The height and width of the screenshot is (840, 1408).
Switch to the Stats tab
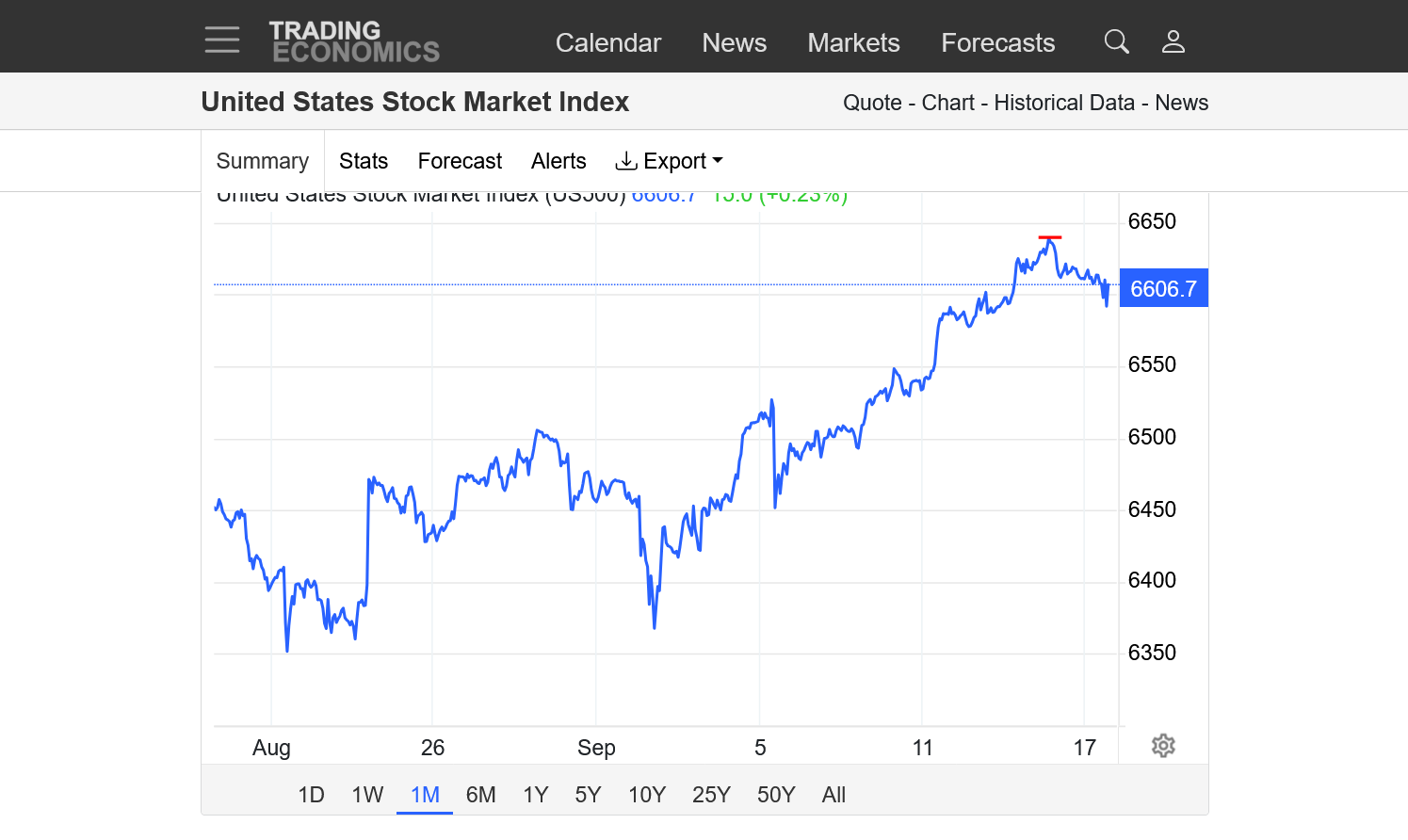click(364, 161)
